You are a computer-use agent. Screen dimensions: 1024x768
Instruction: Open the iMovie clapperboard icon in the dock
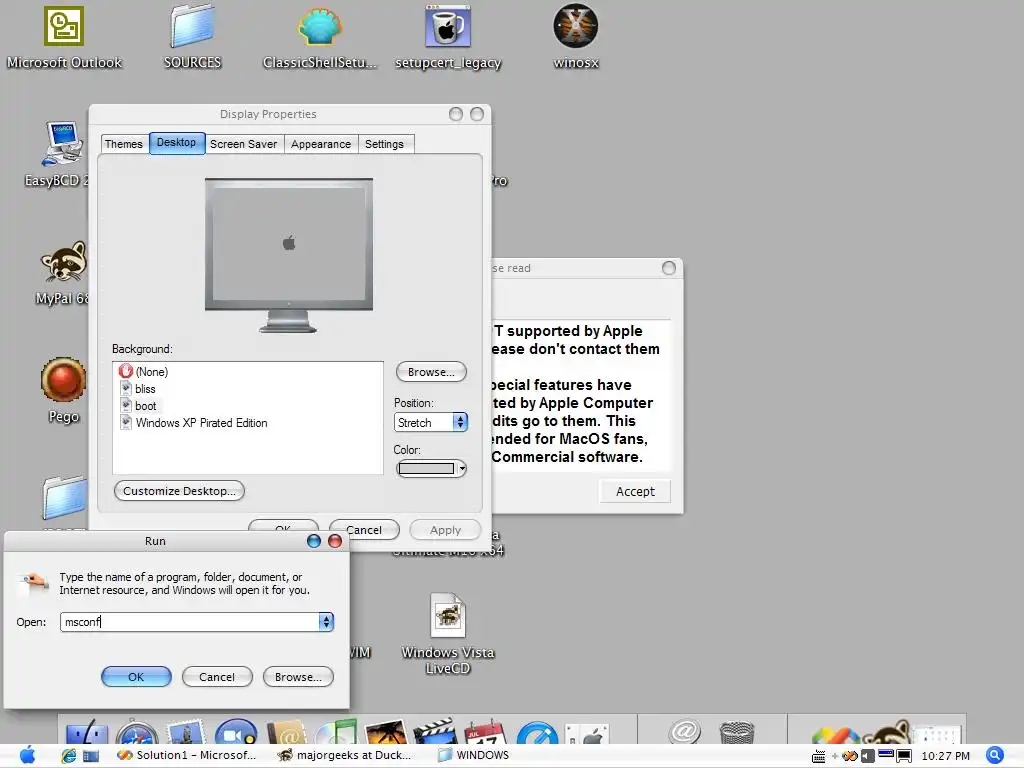436,733
